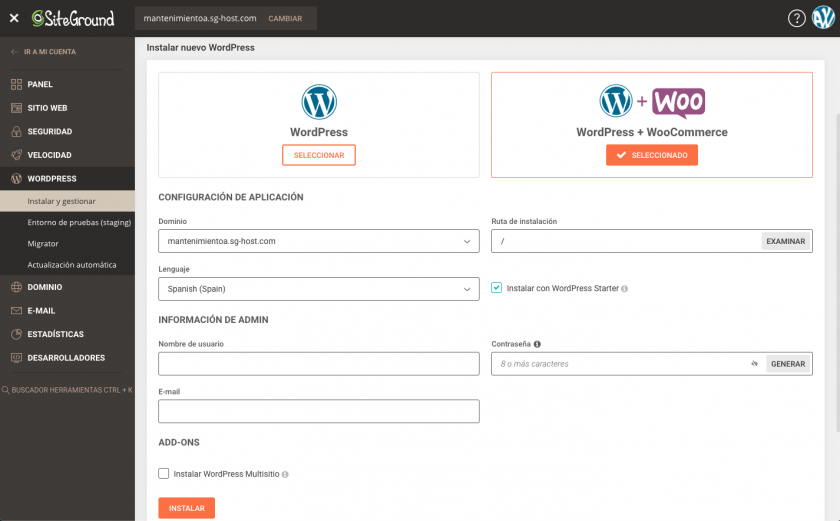Click CAMBIAR to switch site
The height and width of the screenshot is (521, 840).
pyautogui.click(x=285, y=18)
